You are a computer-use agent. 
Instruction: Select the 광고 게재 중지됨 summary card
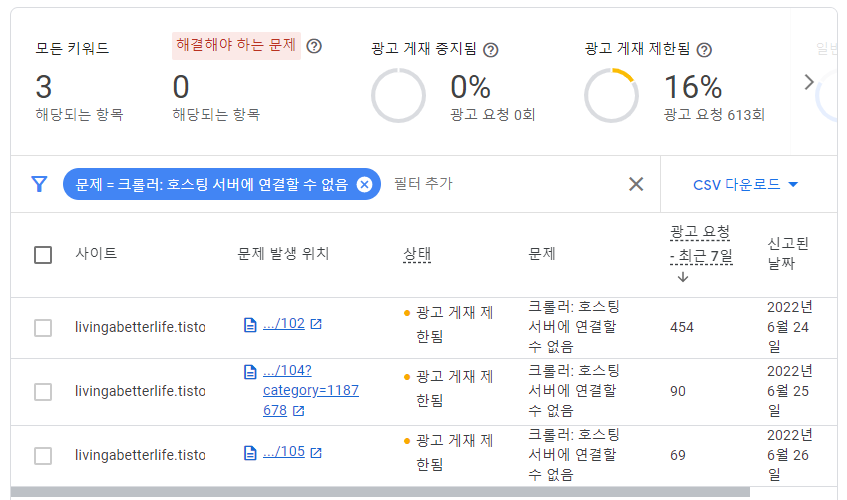[x=454, y=82]
